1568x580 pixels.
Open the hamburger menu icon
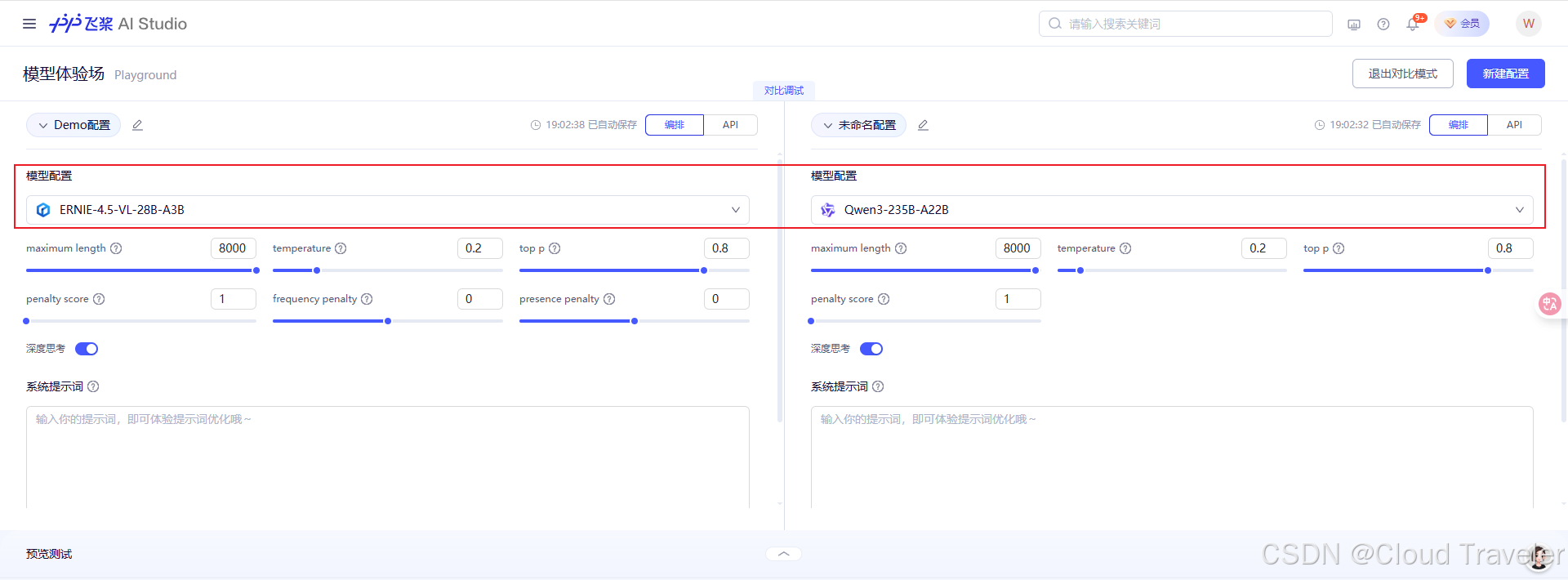pyautogui.click(x=29, y=24)
